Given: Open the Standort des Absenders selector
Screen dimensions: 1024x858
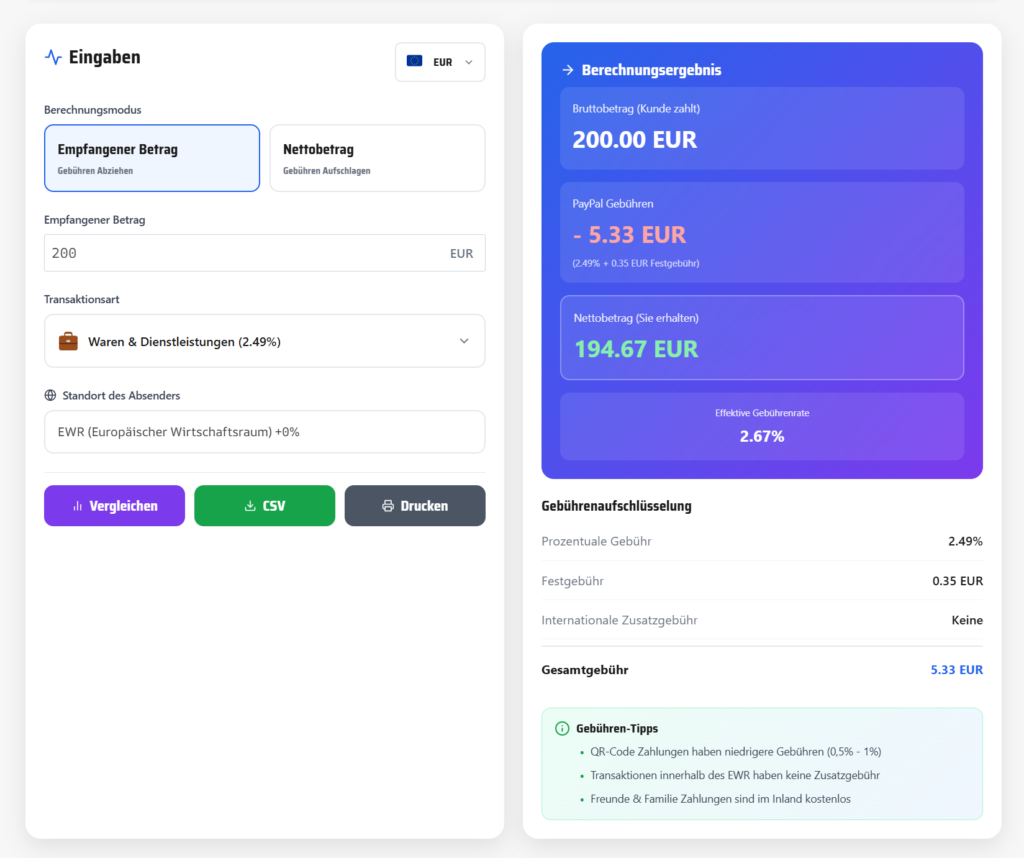Looking at the screenshot, I should click(264, 432).
